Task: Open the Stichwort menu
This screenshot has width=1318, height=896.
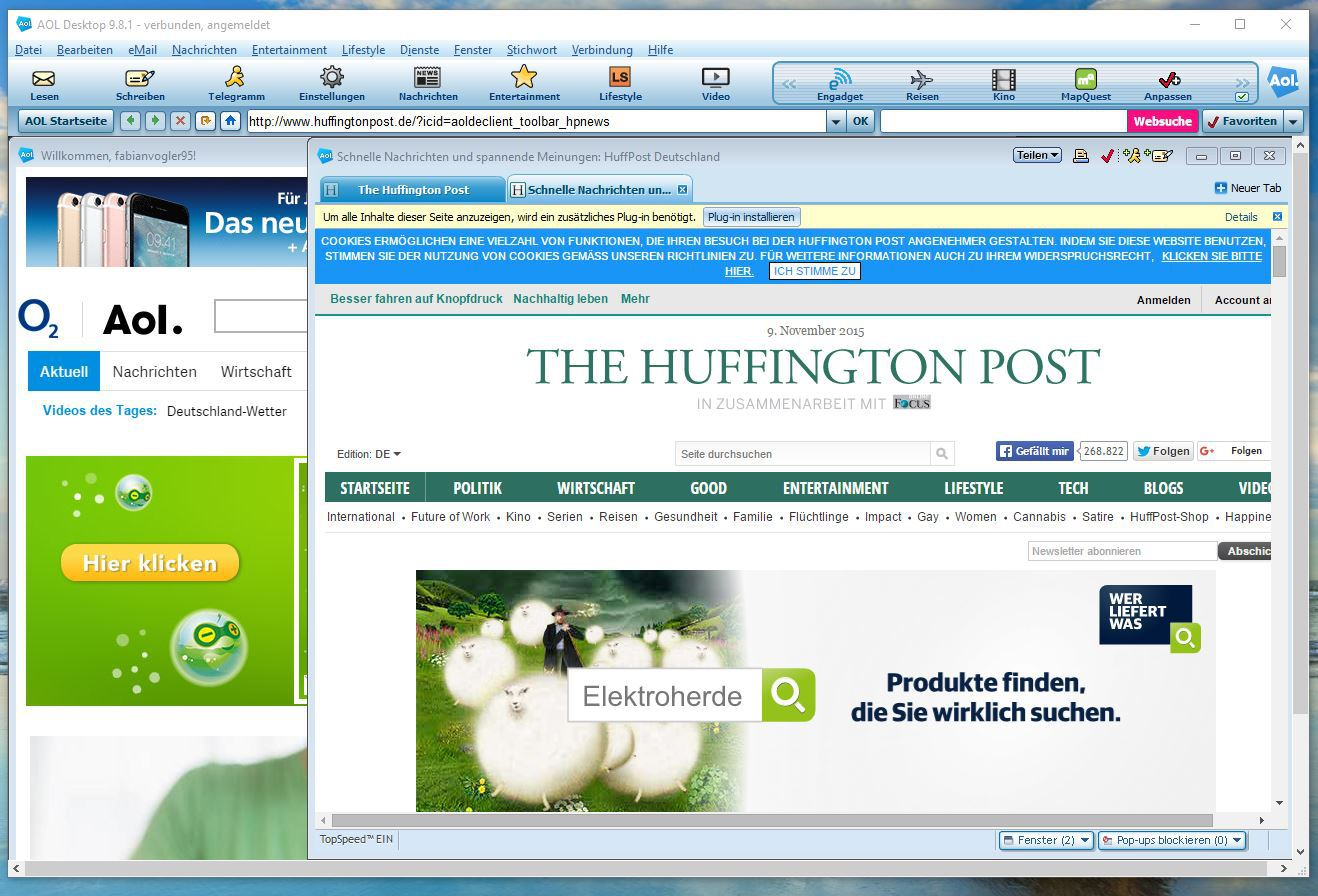Action: [x=532, y=50]
